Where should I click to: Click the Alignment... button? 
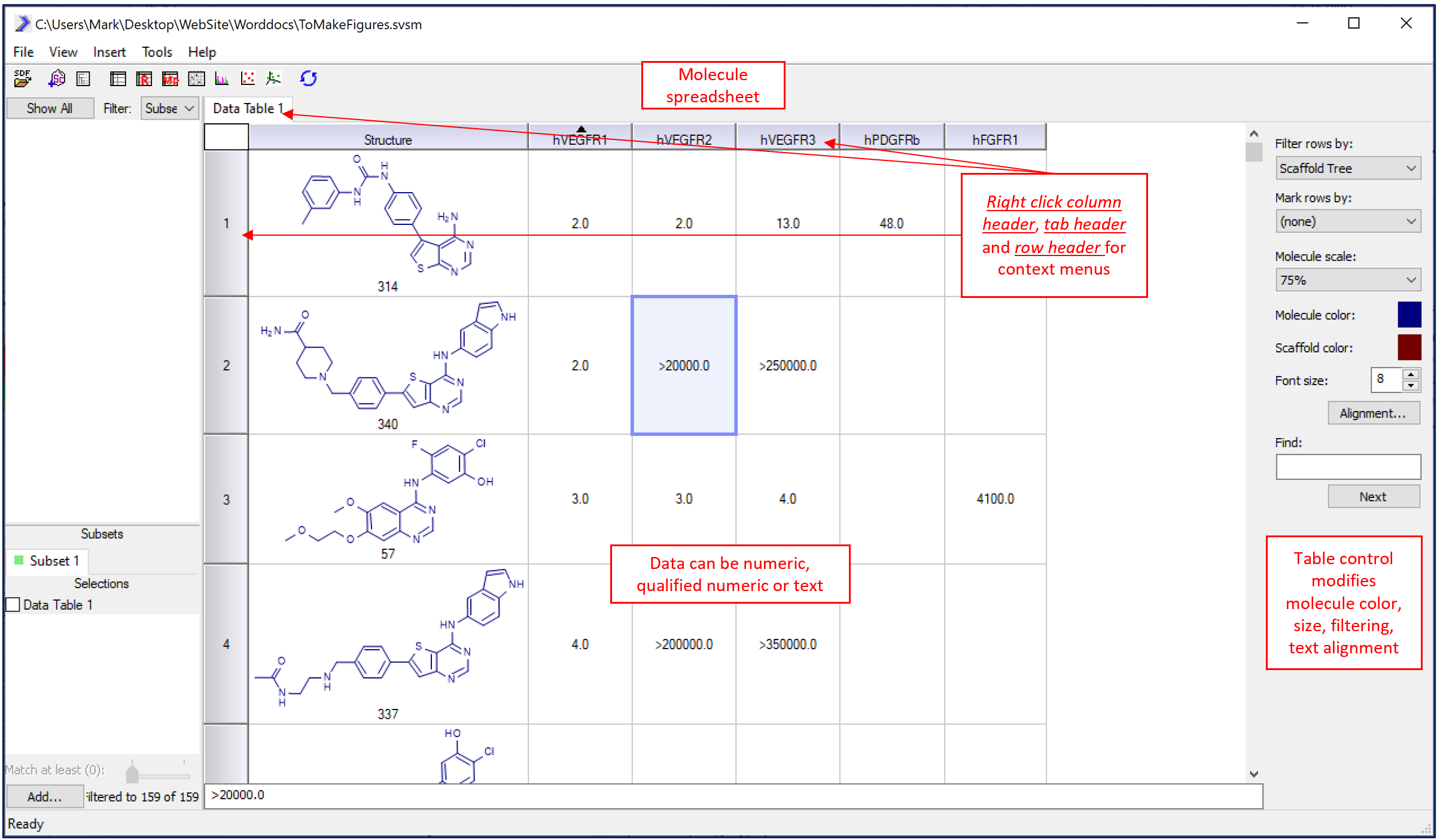tap(1372, 413)
